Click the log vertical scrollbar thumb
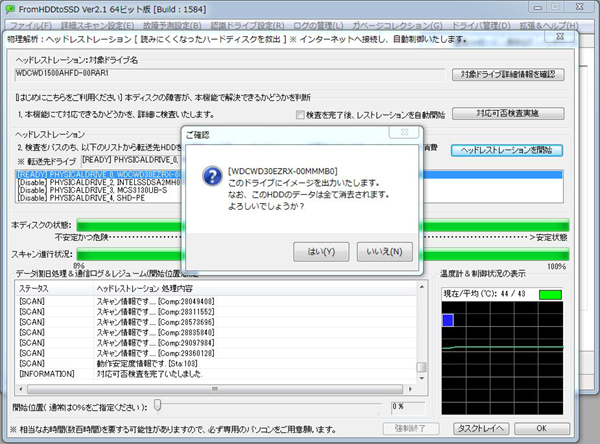This screenshot has width=600, height=444. pyautogui.click(x=422, y=367)
